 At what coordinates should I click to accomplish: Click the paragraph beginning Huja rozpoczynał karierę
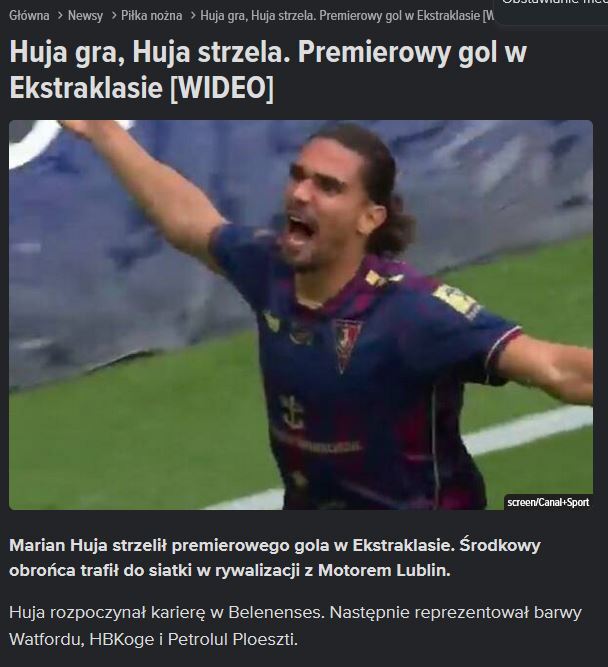[295, 626]
